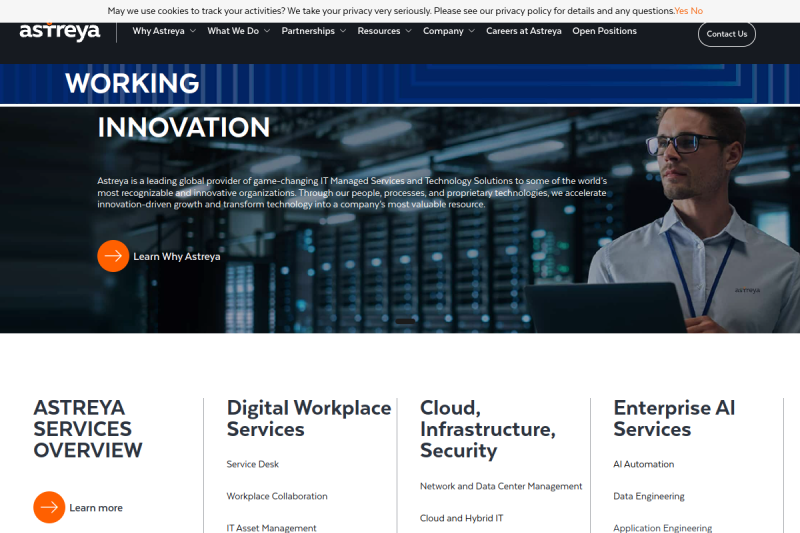This screenshot has width=800, height=533.
Task: Click orange arrow icon beside Learn Why Astreya
Action: pyautogui.click(x=113, y=256)
